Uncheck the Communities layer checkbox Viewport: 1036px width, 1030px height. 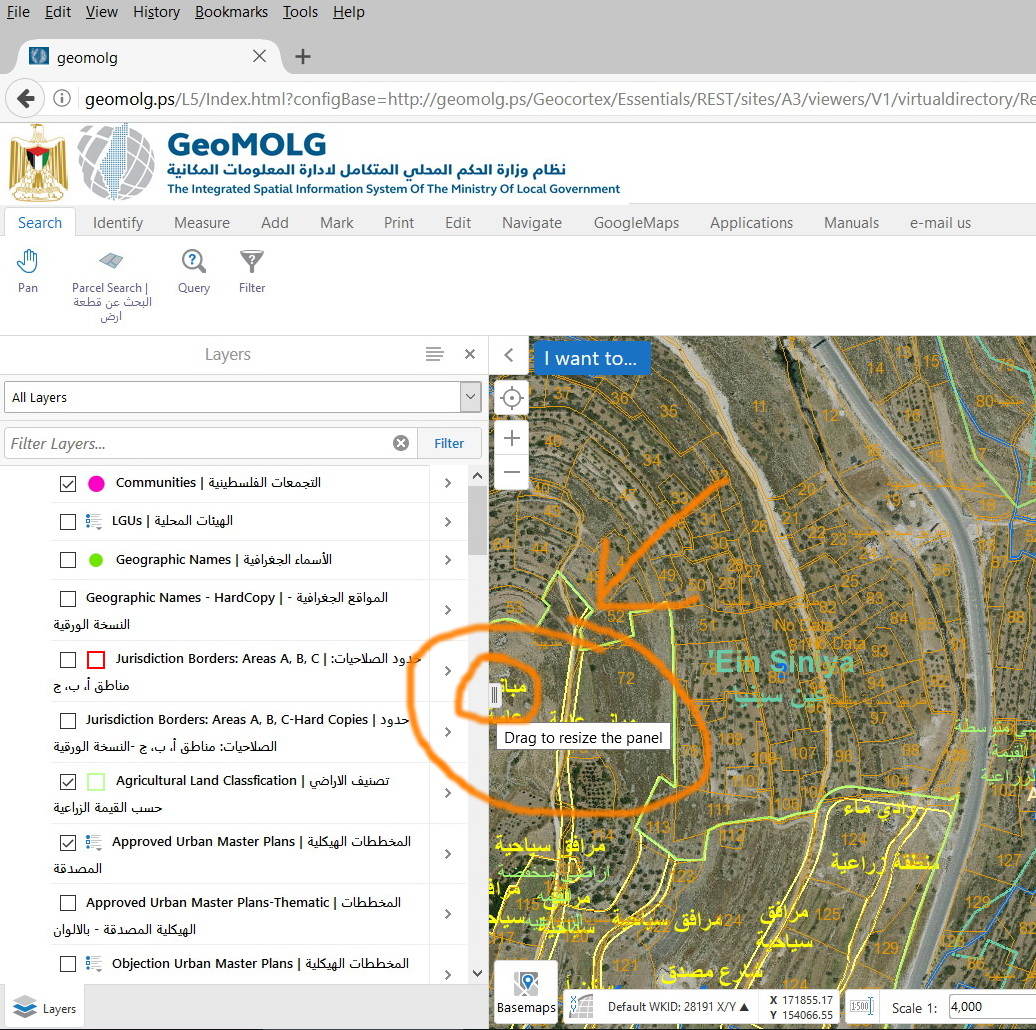pyautogui.click(x=68, y=484)
